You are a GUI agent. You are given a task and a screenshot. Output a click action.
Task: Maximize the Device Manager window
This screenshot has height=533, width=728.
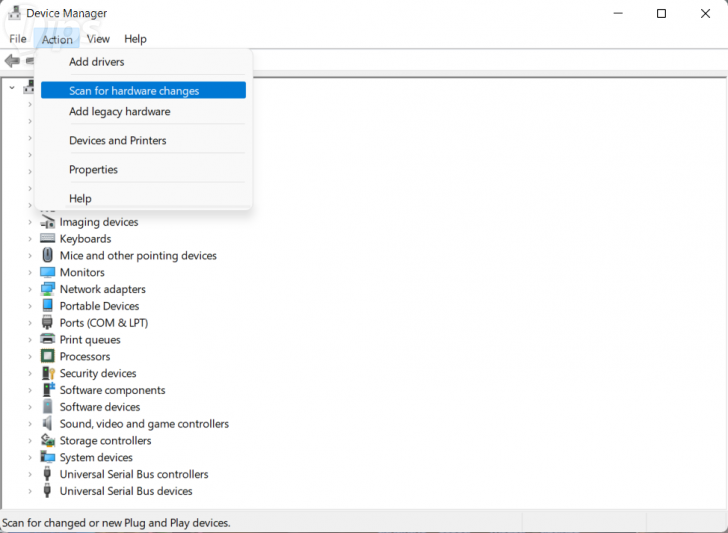(661, 13)
